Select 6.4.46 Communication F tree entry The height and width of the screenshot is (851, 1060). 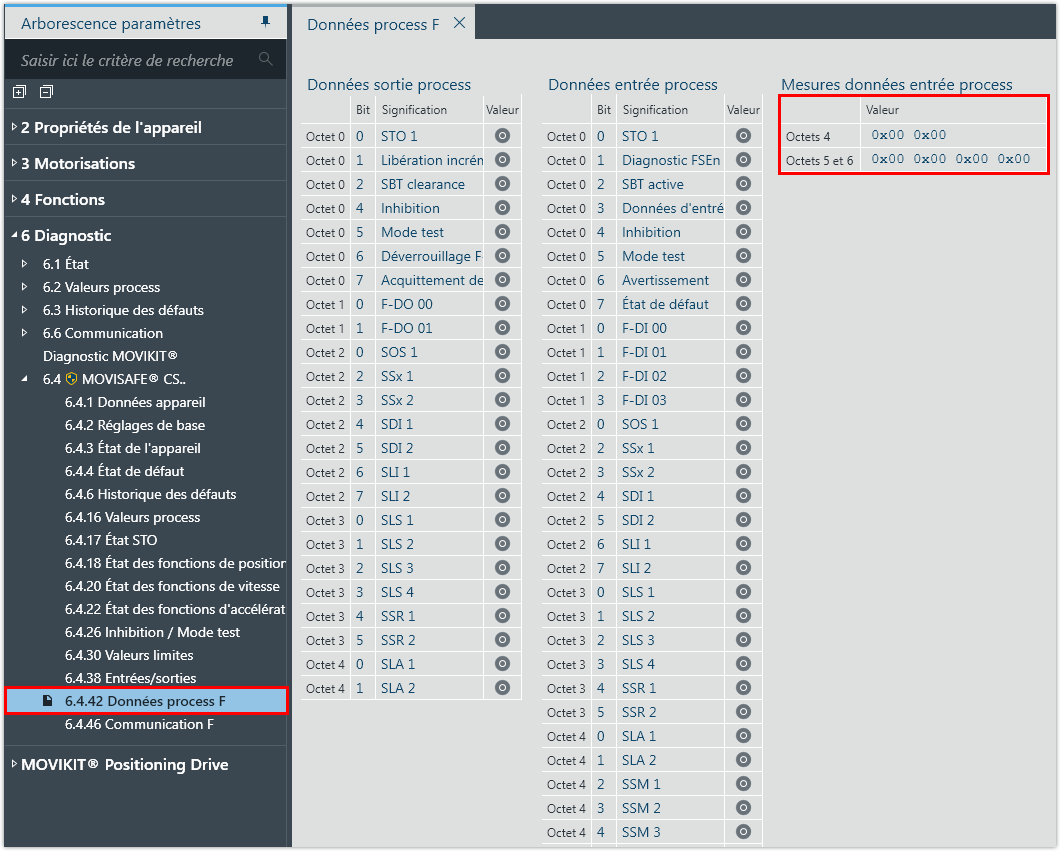(139, 724)
